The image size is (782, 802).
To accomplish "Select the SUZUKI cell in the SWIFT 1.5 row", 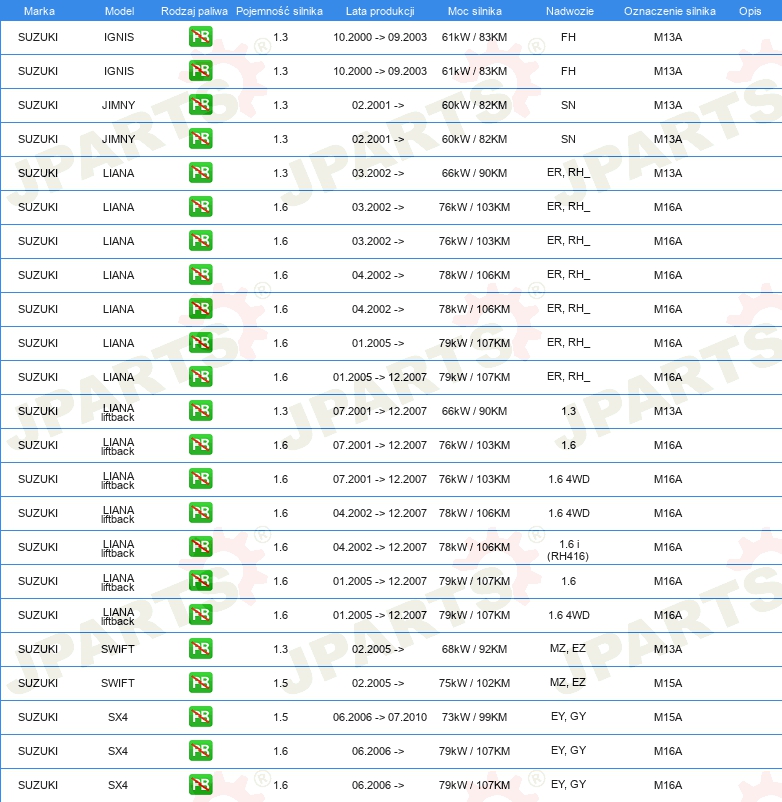I will (38, 683).
